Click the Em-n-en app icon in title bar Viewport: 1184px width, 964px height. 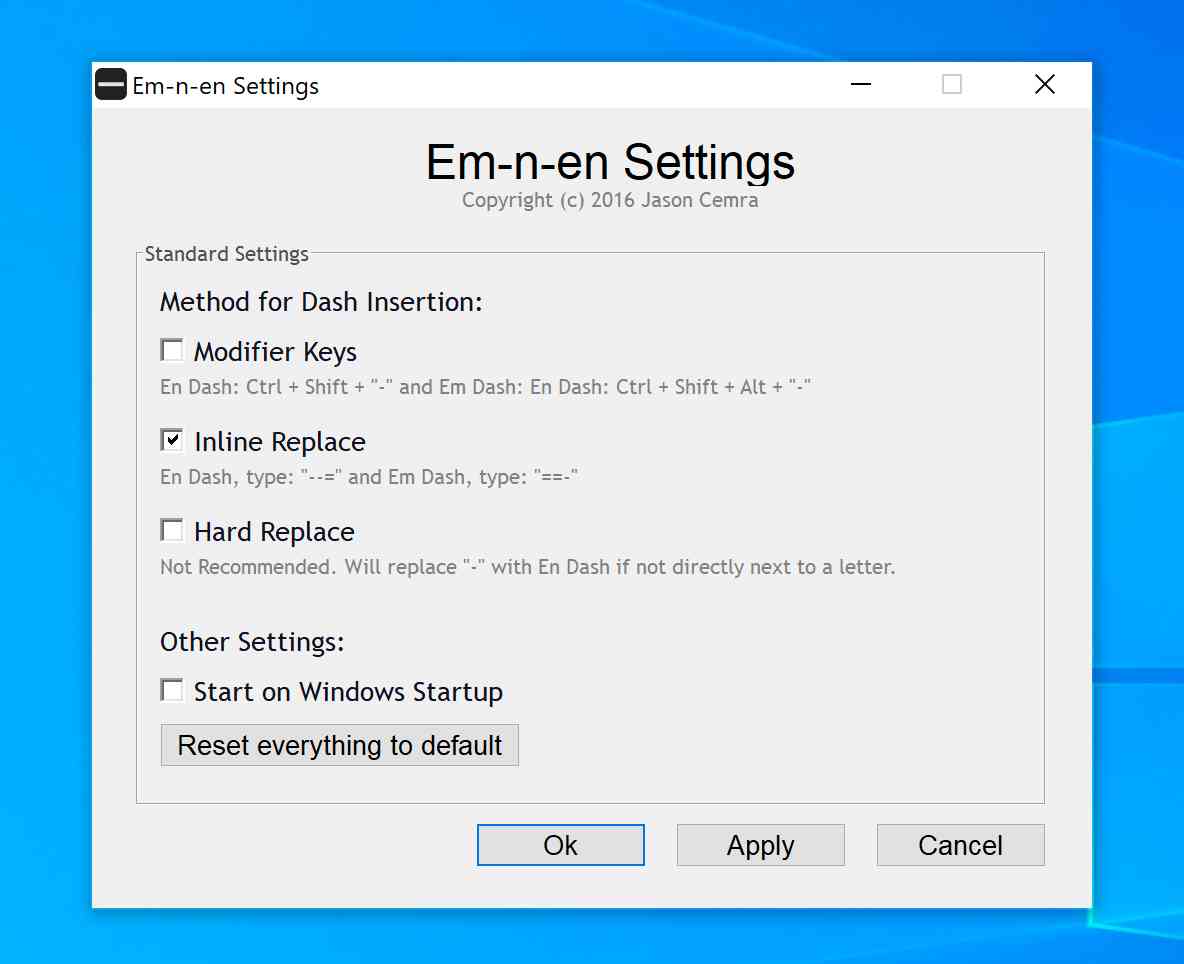tap(111, 85)
